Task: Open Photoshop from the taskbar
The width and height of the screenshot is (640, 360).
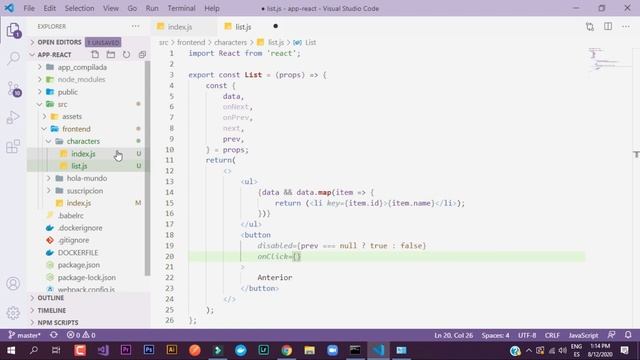Action: click(x=149, y=350)
